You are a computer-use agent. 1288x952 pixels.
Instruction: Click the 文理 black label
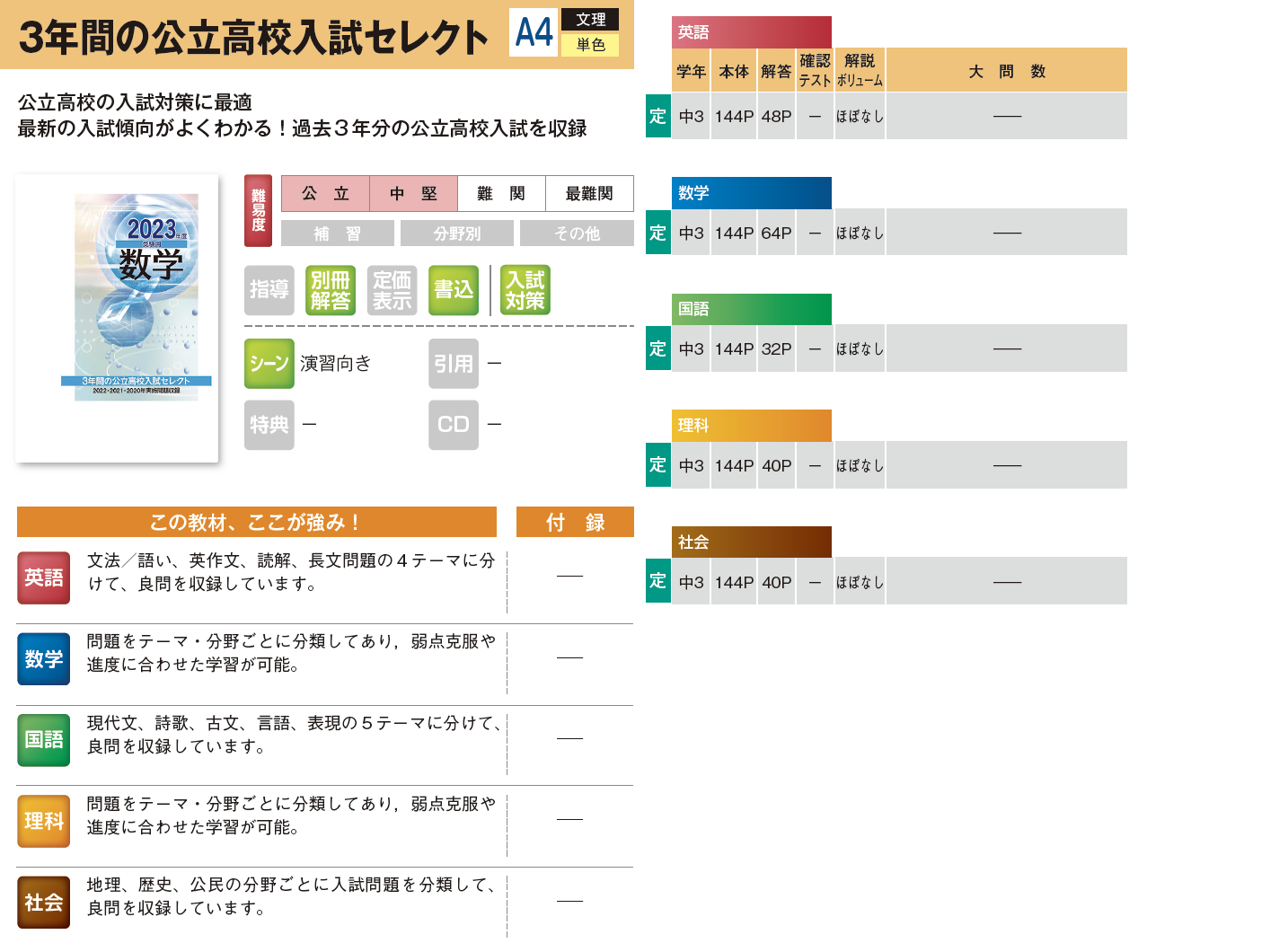590,20
